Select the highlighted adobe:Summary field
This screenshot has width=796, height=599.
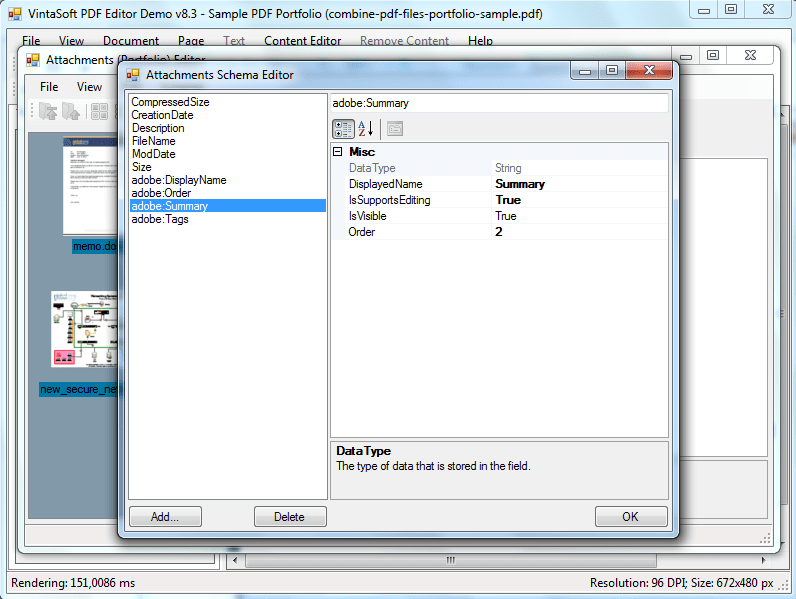[x=227, y=206]
